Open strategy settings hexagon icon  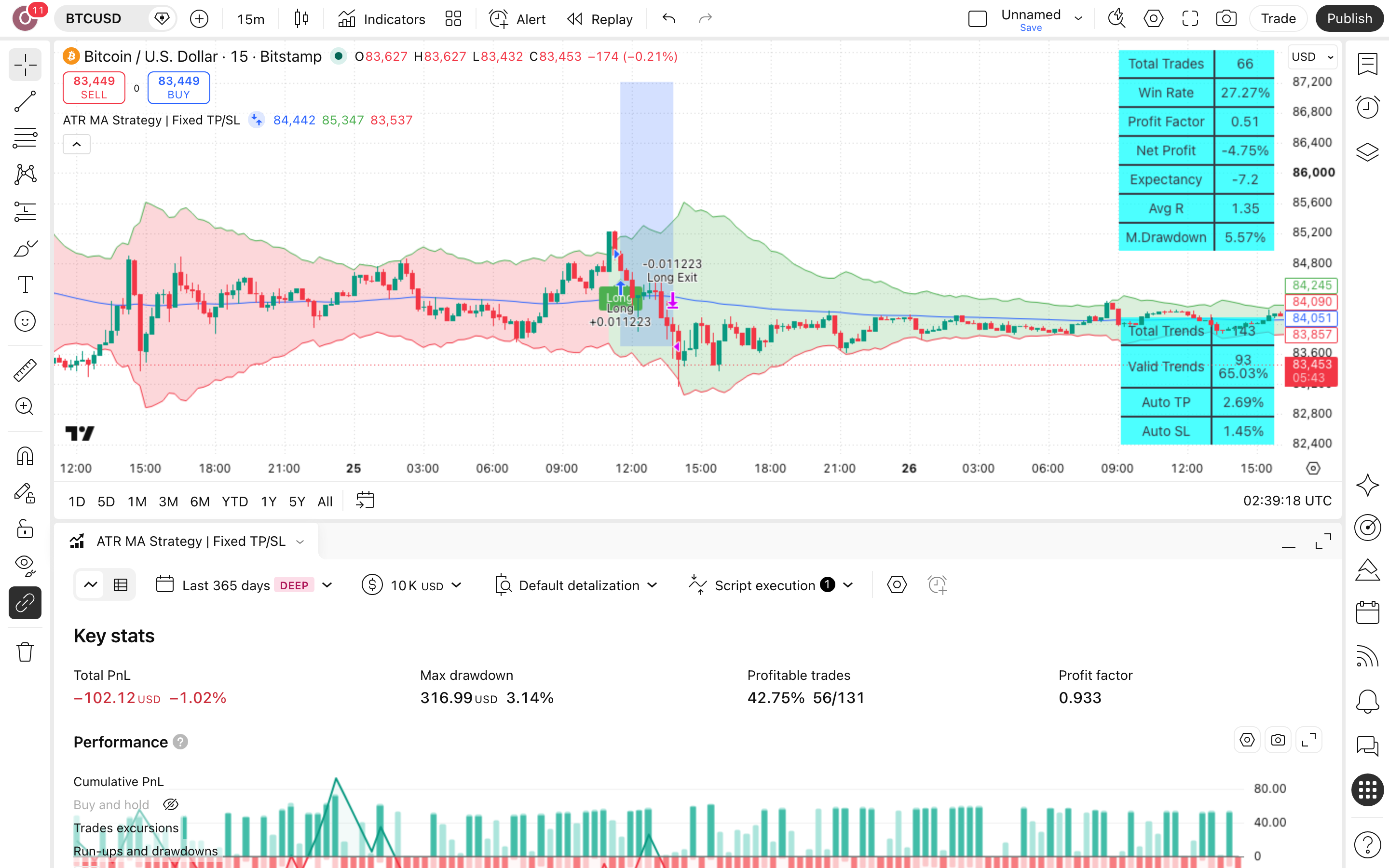[x=897, y=585]
